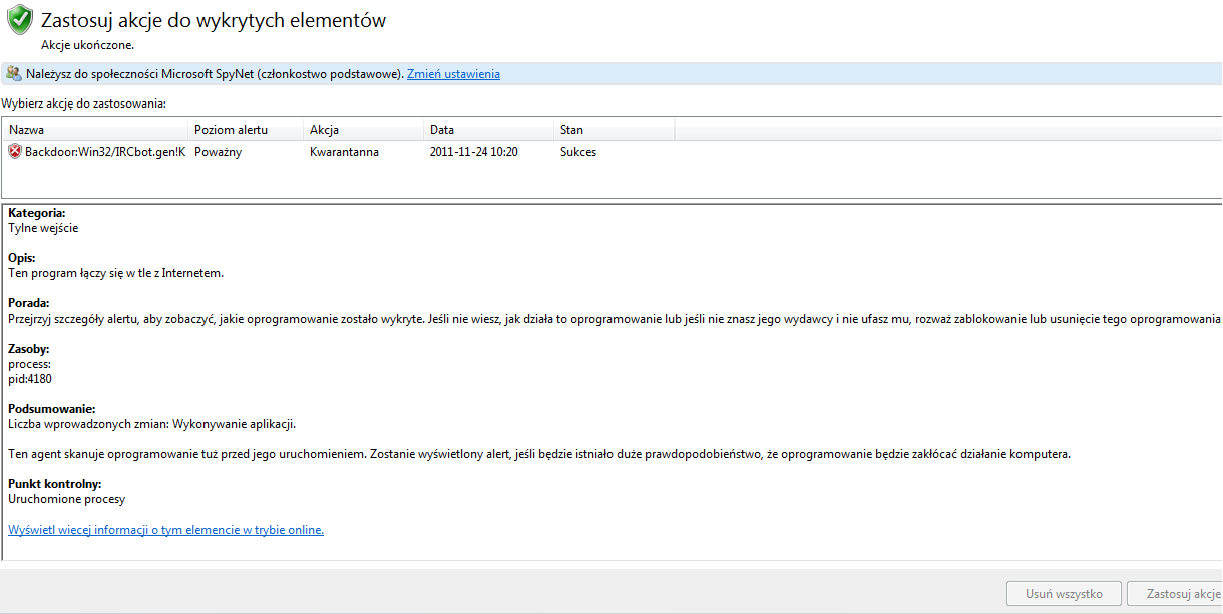Image resolution: width=1223 pixels, height=614 pixels.
Task: Click the Uruchomione procesy checkpoint text
Action: (x=67, y=498)
